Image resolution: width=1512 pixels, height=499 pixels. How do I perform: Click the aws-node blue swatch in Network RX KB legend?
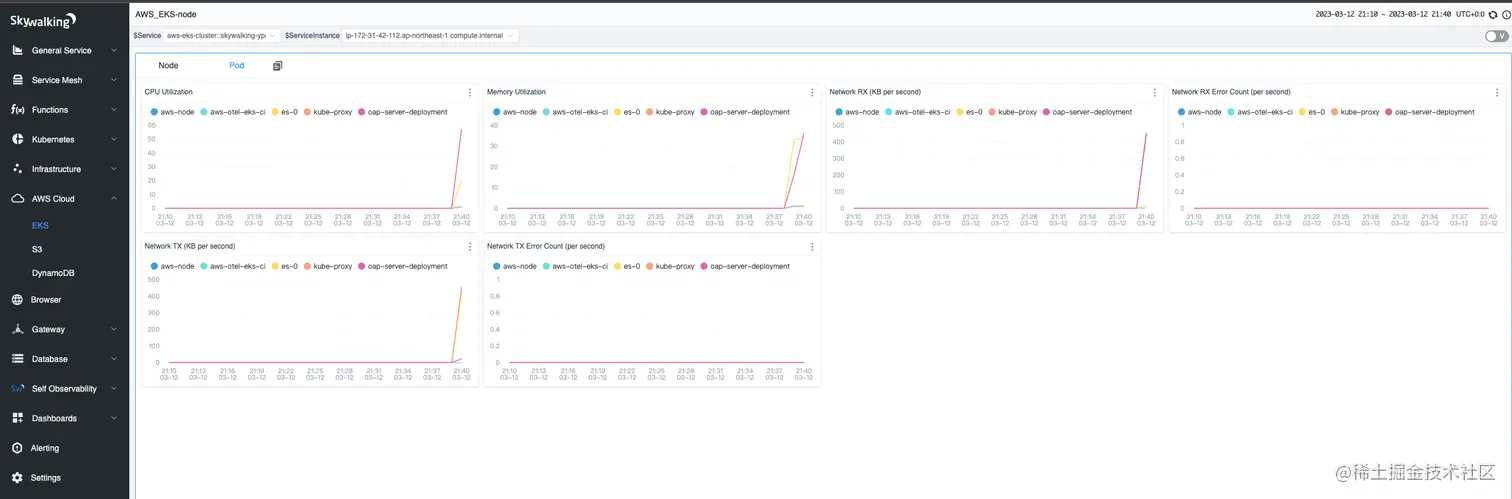838,112
